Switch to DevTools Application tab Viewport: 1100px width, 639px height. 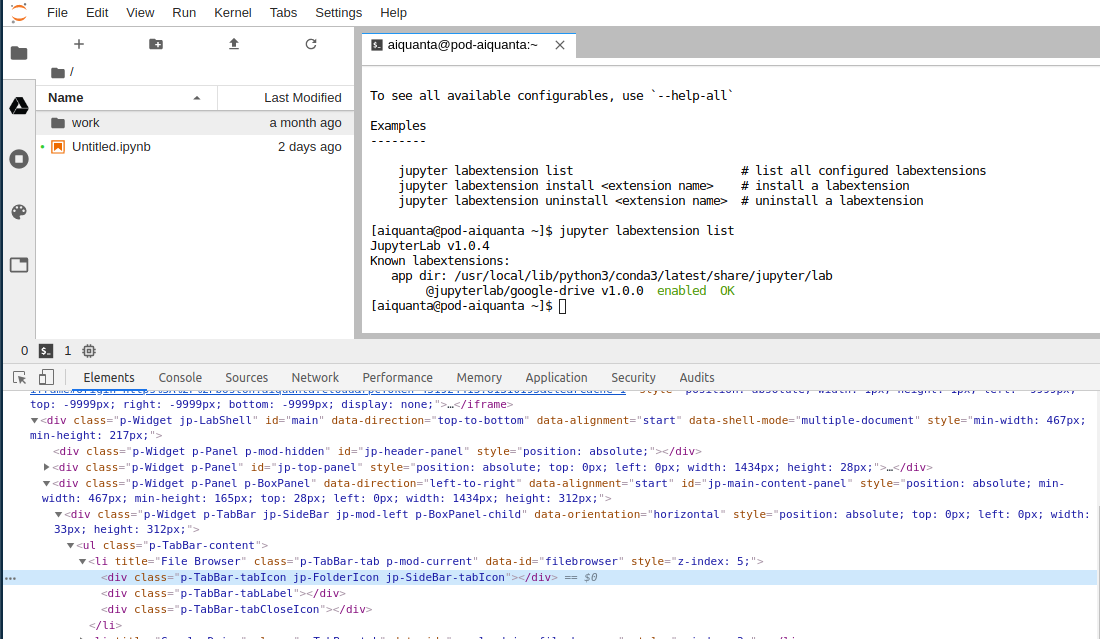pyautogui.click(x=556, y=377)
